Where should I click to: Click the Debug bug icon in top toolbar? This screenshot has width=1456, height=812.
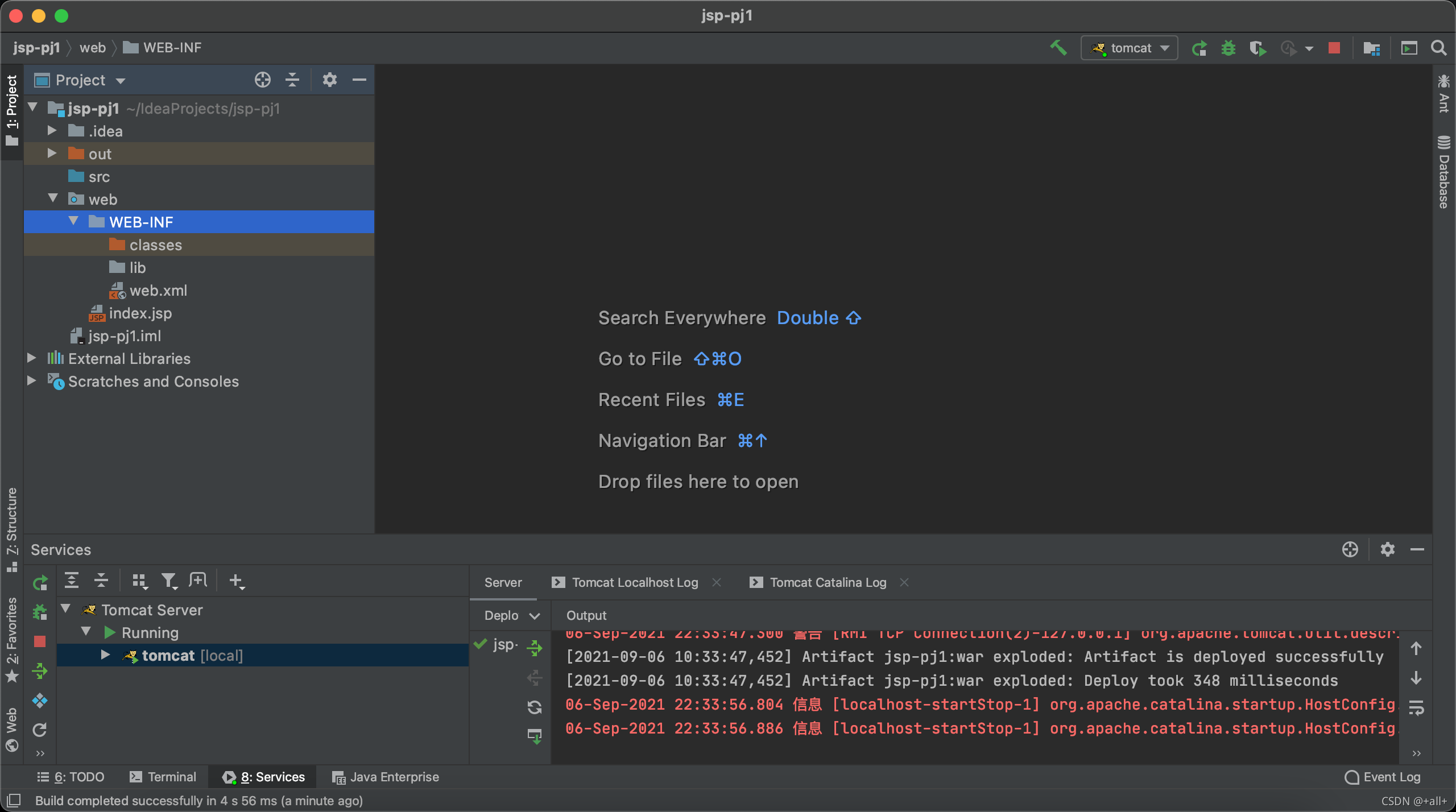coord(1228,48)
